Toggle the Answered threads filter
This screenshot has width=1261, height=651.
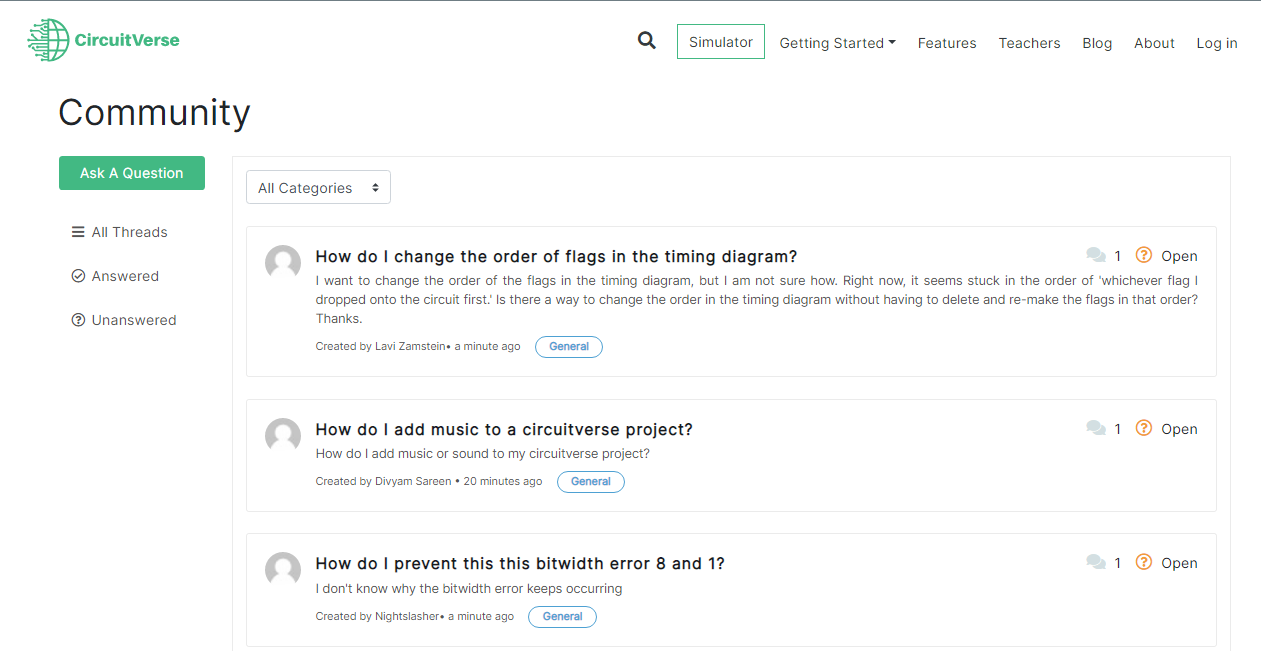point(125,275)
